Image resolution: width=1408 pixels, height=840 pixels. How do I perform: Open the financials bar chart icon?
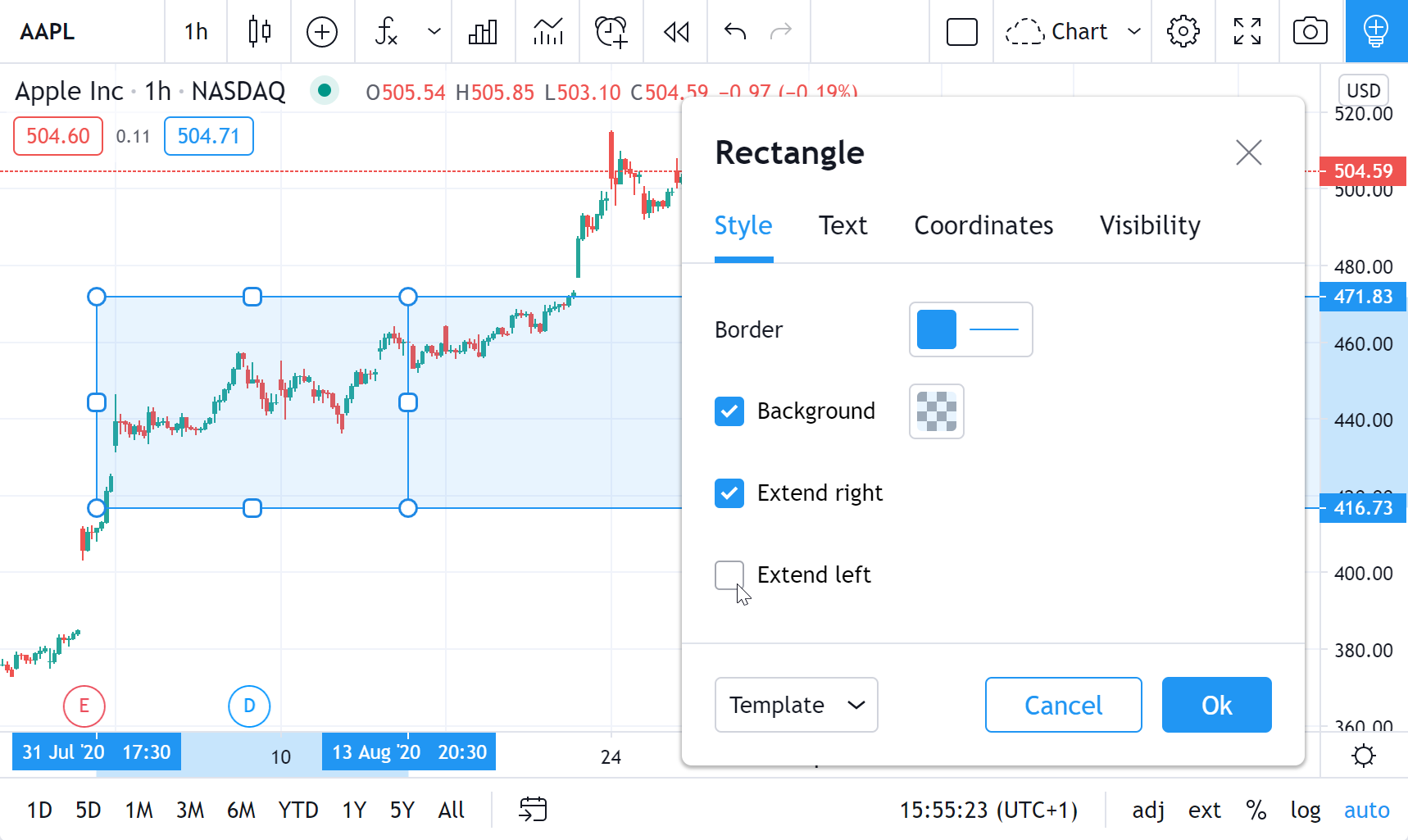click(483, 32)
